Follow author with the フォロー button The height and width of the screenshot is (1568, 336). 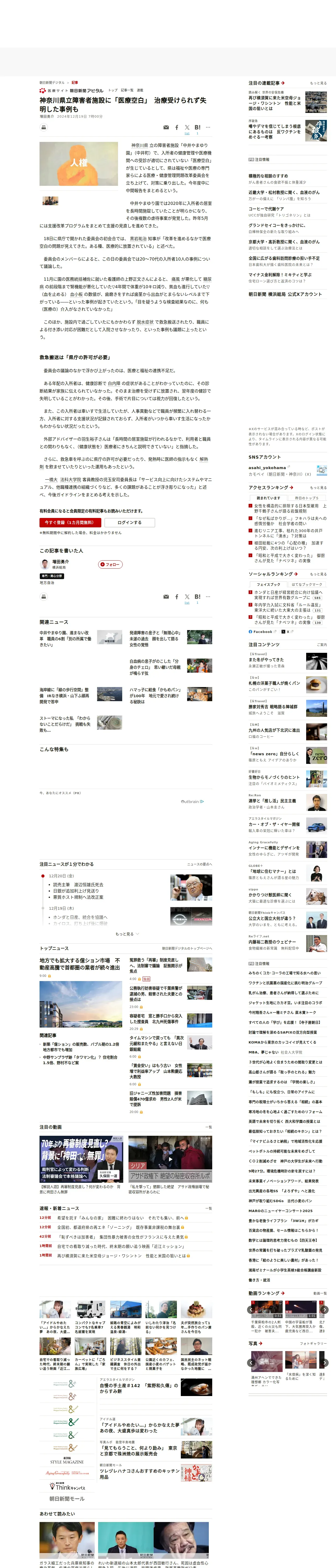click(110, 564)
